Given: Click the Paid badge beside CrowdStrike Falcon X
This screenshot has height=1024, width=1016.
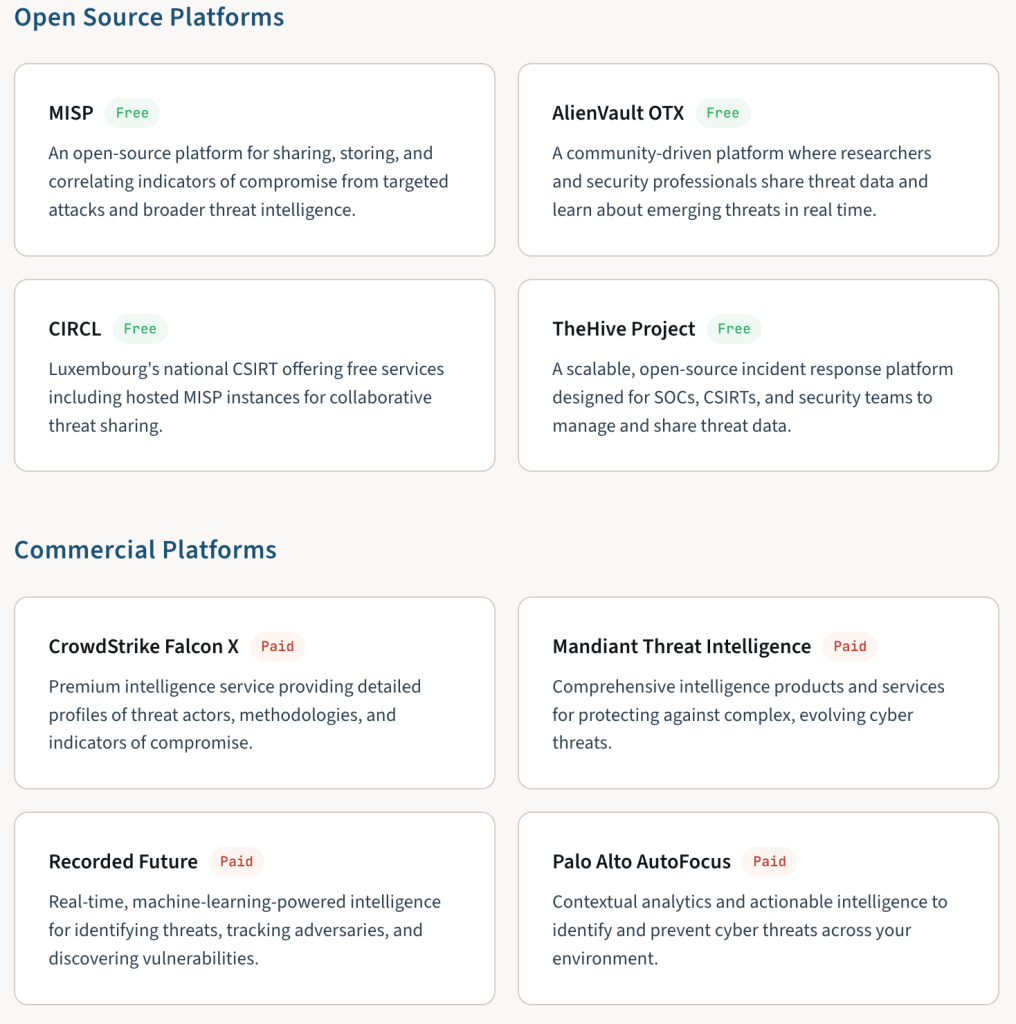Looking at the screenshot, I should (x=277, y=647).
